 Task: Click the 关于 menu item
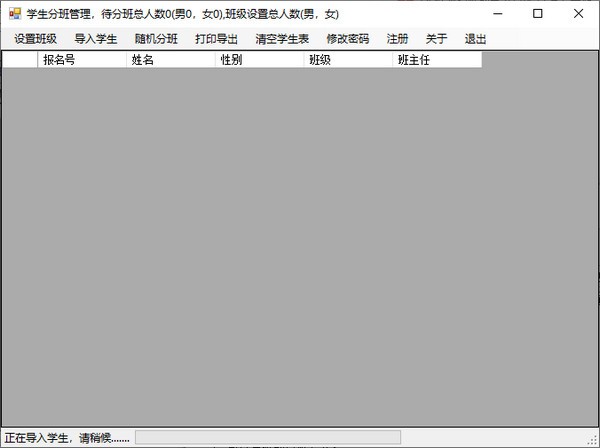436,39
